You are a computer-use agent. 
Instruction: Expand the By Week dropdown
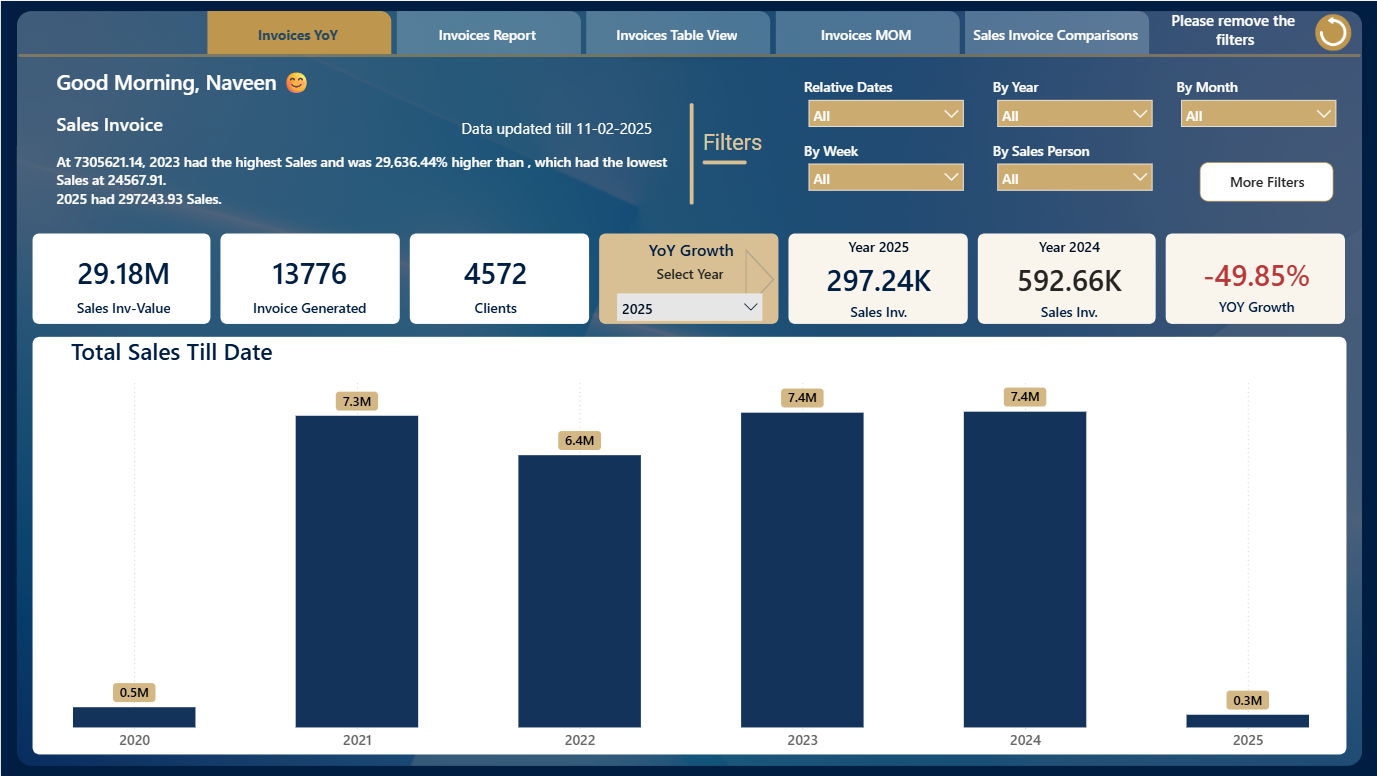pos(886,178)
